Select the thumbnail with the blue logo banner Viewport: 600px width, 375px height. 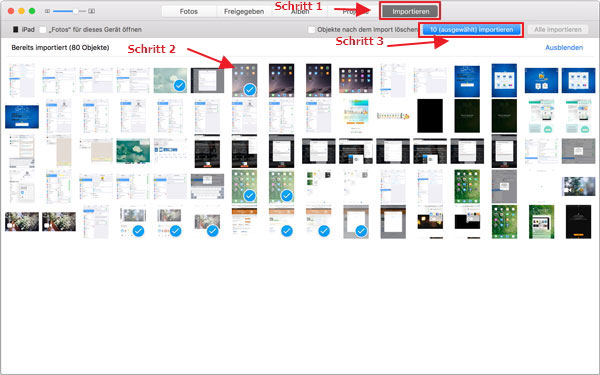pos(170,150)
